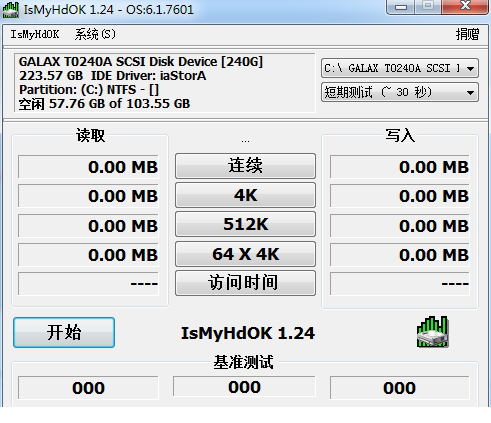Click the 写入 512K result field
491x423 pixels.
[400, 226]
